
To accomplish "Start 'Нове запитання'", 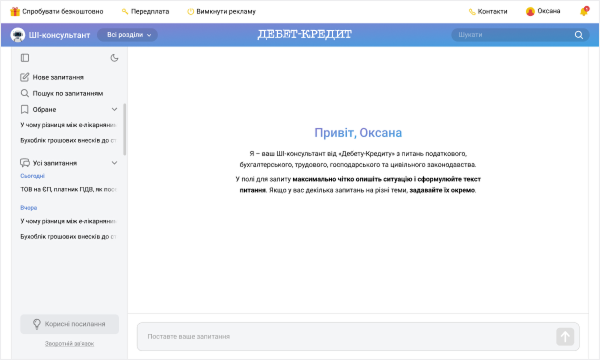I will pyautogui.click(x=58, y=77).
